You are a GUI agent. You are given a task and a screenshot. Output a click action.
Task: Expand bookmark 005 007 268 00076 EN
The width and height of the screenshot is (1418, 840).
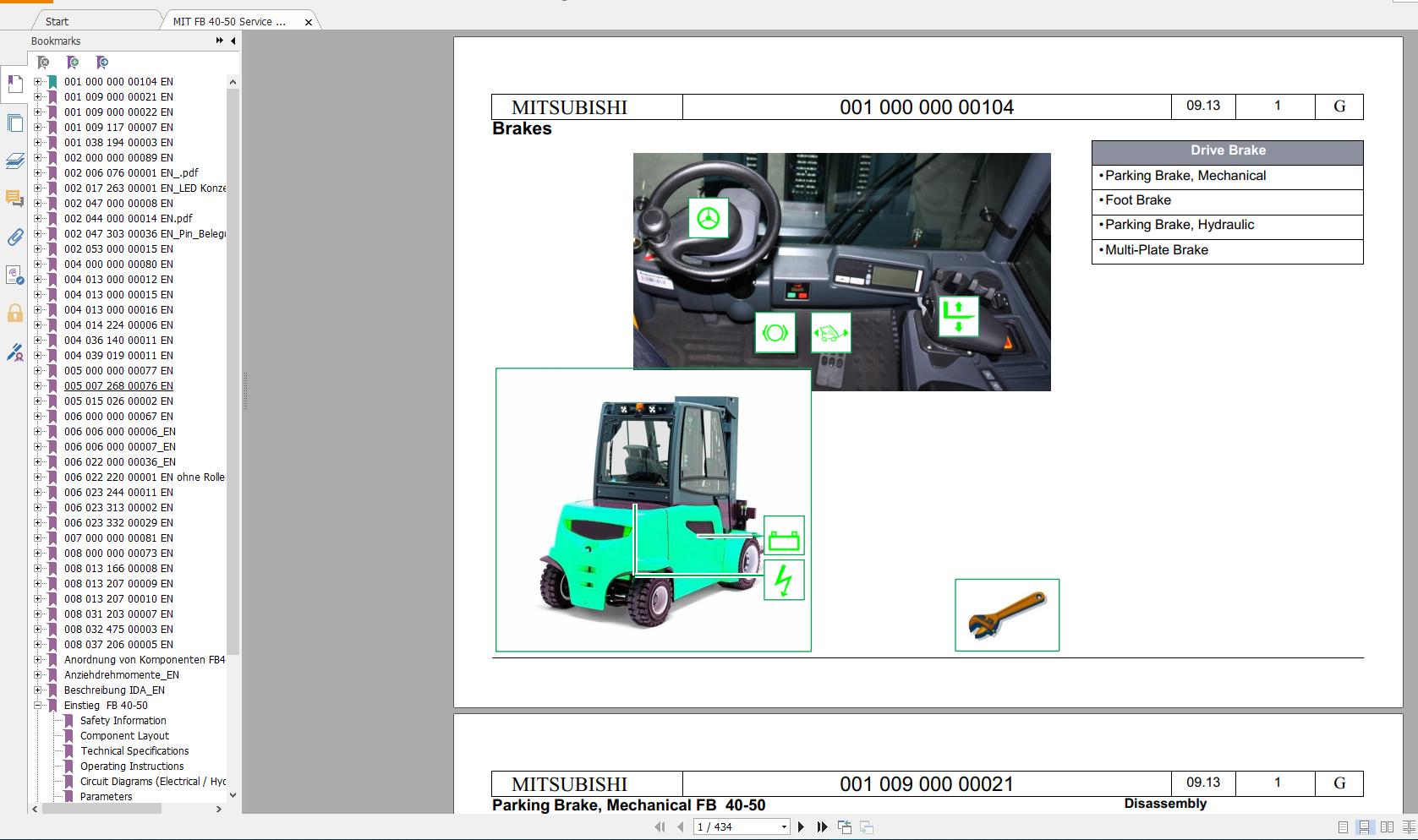click(x=37, y=386)
